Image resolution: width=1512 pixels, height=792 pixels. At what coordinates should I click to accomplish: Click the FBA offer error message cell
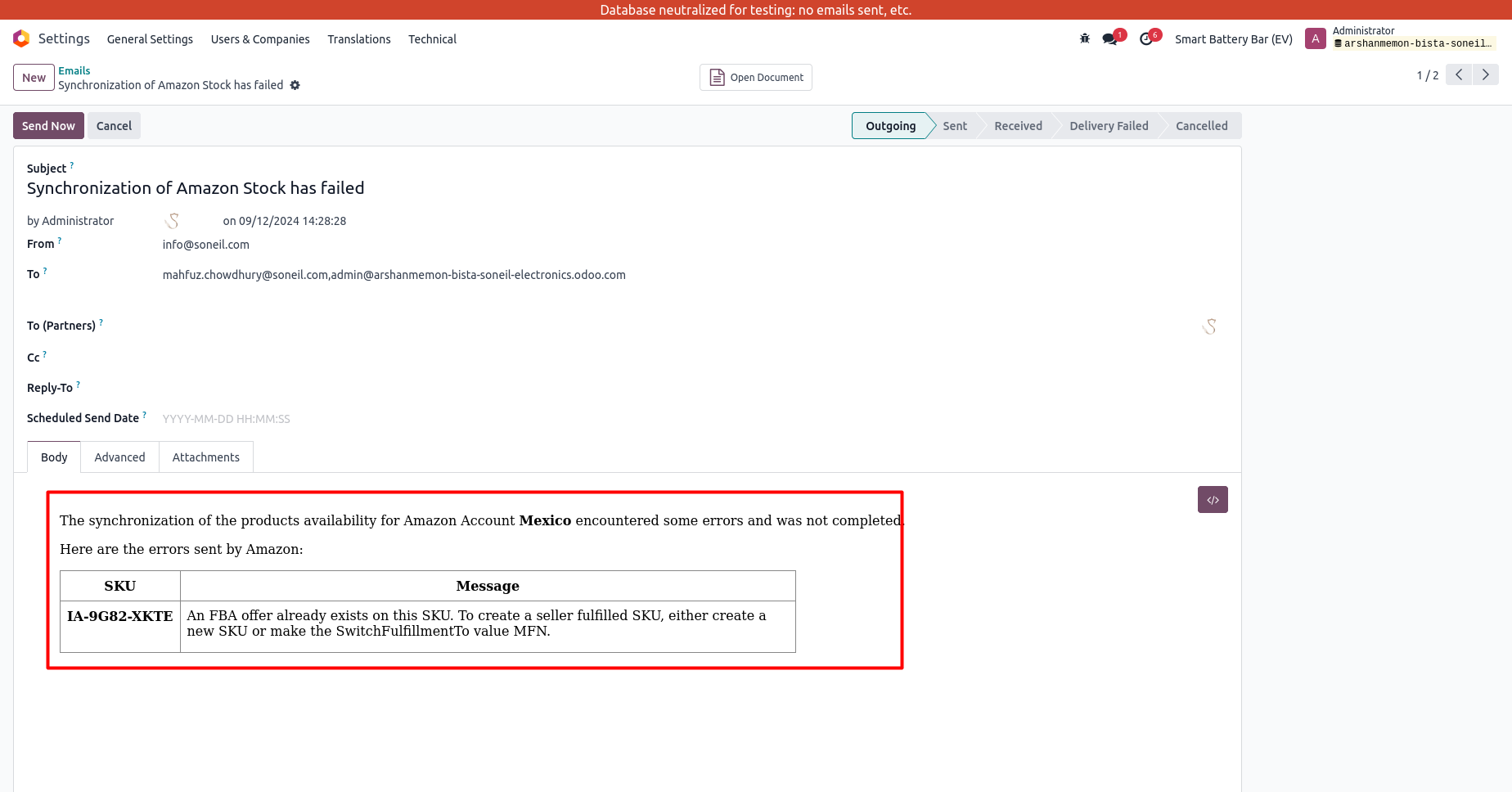tap(488, 627)
